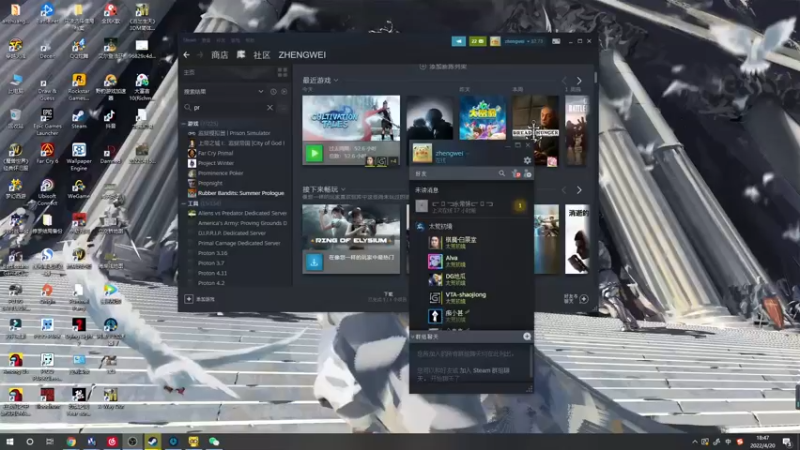The height and width of the screenshot is (450, 800).
Task: Open the green notifications inbox button
Action: click(478, 41)
